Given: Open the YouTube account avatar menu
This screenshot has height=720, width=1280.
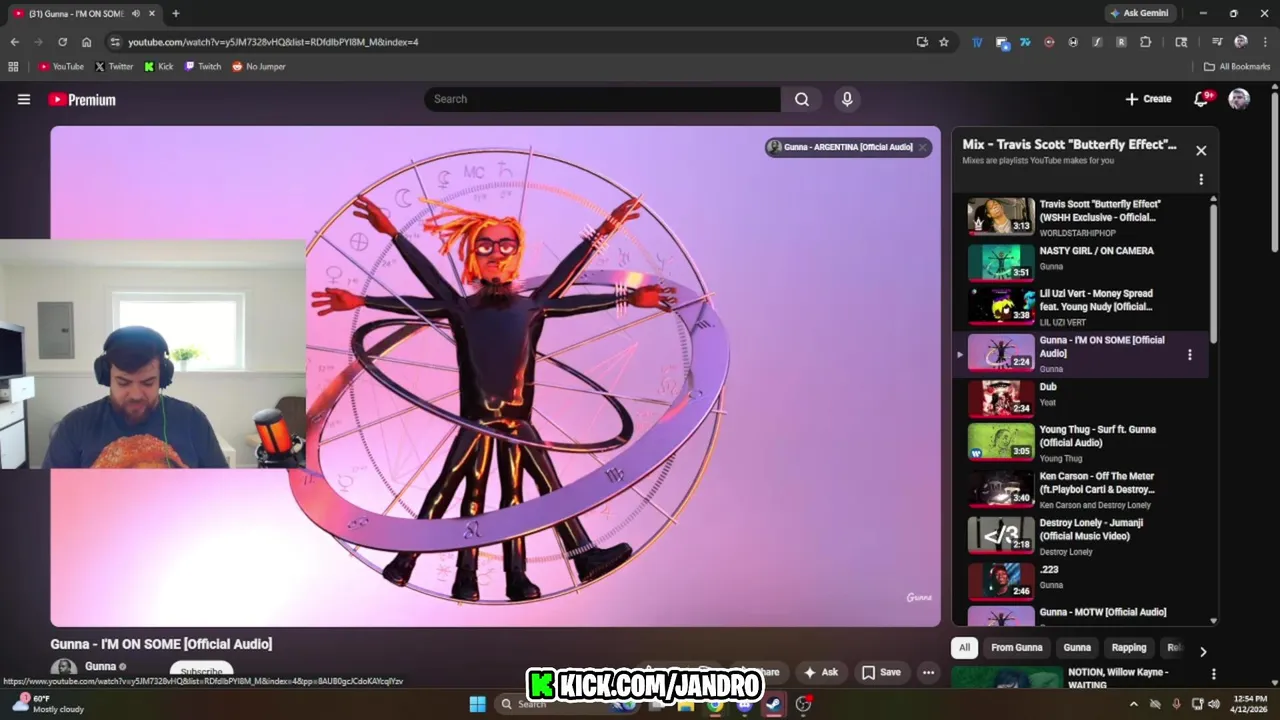Looking at the screenshot, I should coord(1239,99).
